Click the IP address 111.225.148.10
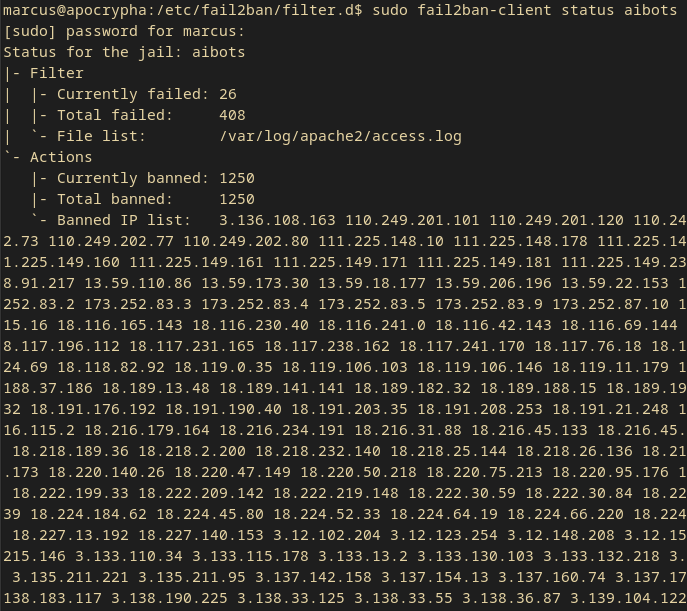This screenshot has height=611, width=687. [381, 241]
